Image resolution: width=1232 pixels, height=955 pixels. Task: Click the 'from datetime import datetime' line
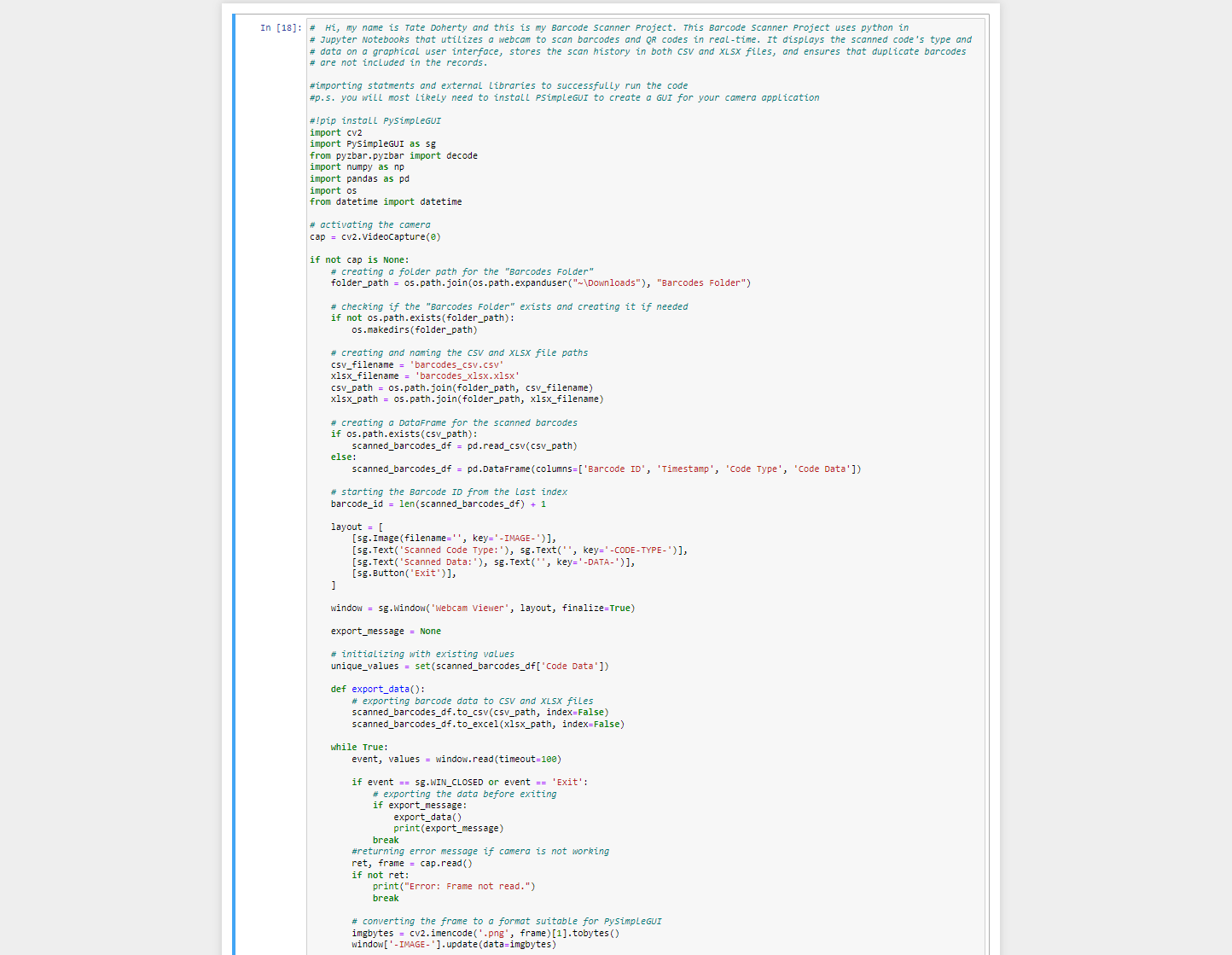385,202
